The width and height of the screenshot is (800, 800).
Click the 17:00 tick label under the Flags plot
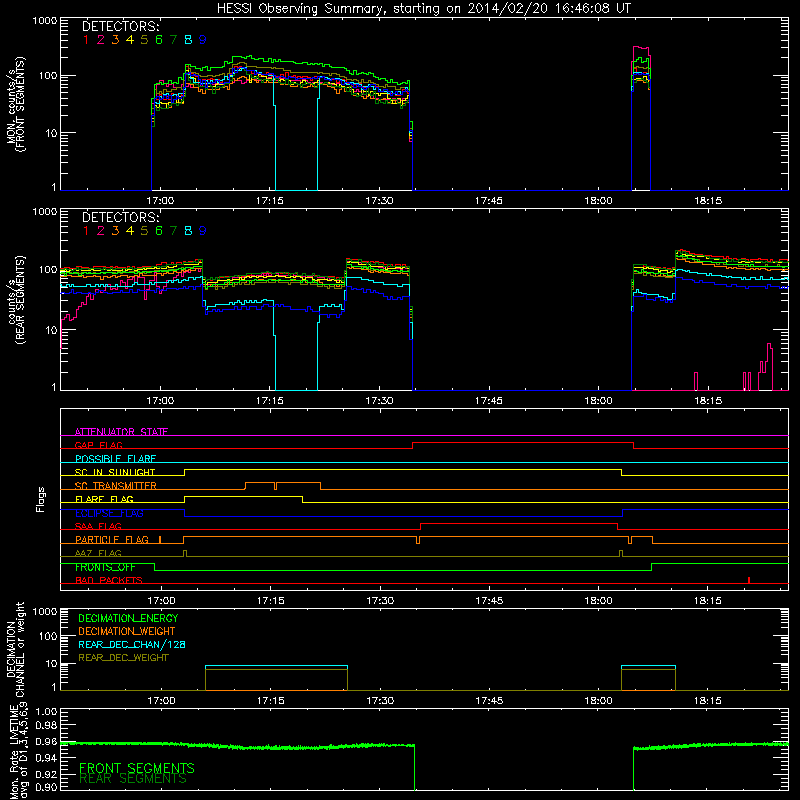[161, 601]
